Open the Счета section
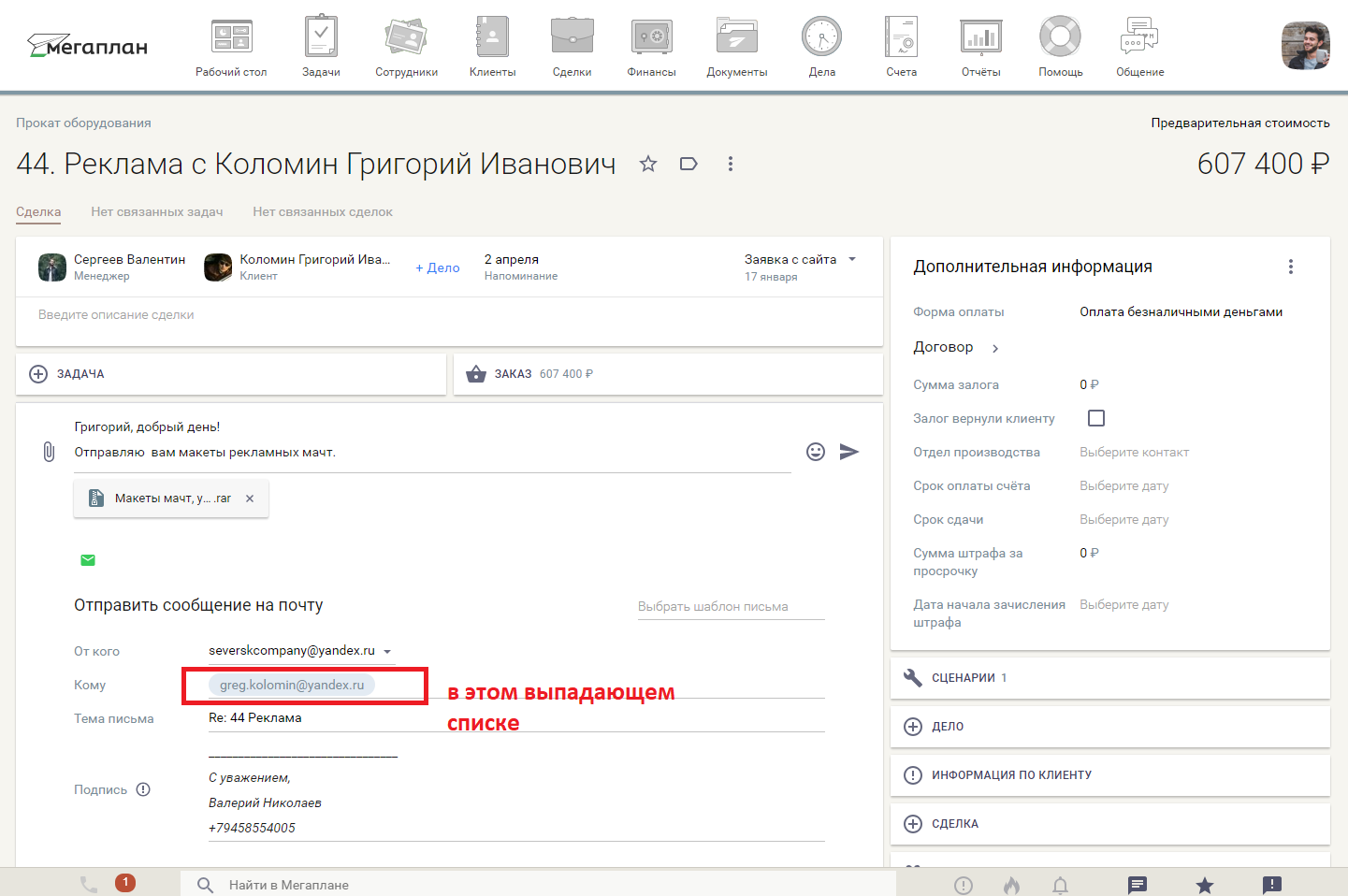The width and height of the screenshot is (1348, 896). [x=902, y=47]
